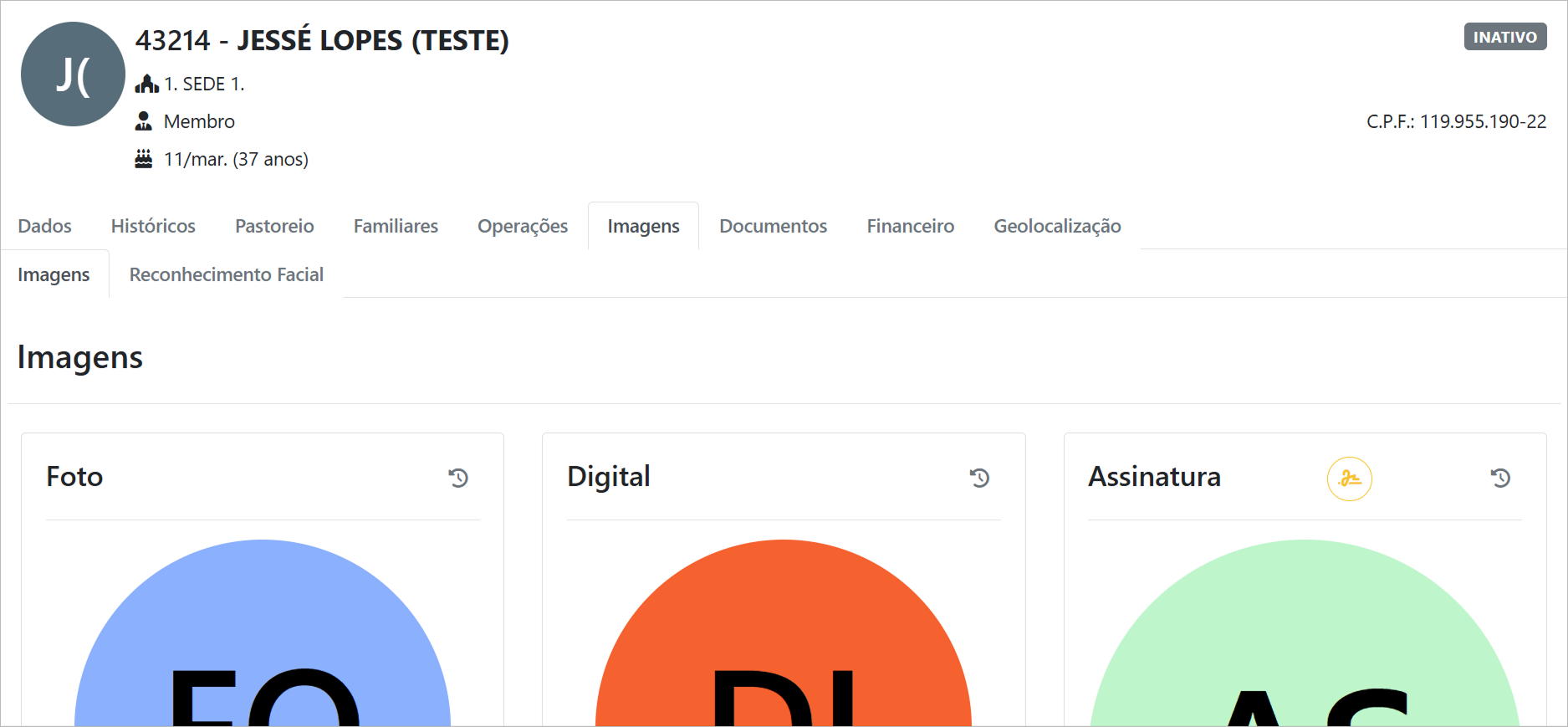1568x727 pixels.
Task: Select the Familiares tab
Action: point(396,226)
